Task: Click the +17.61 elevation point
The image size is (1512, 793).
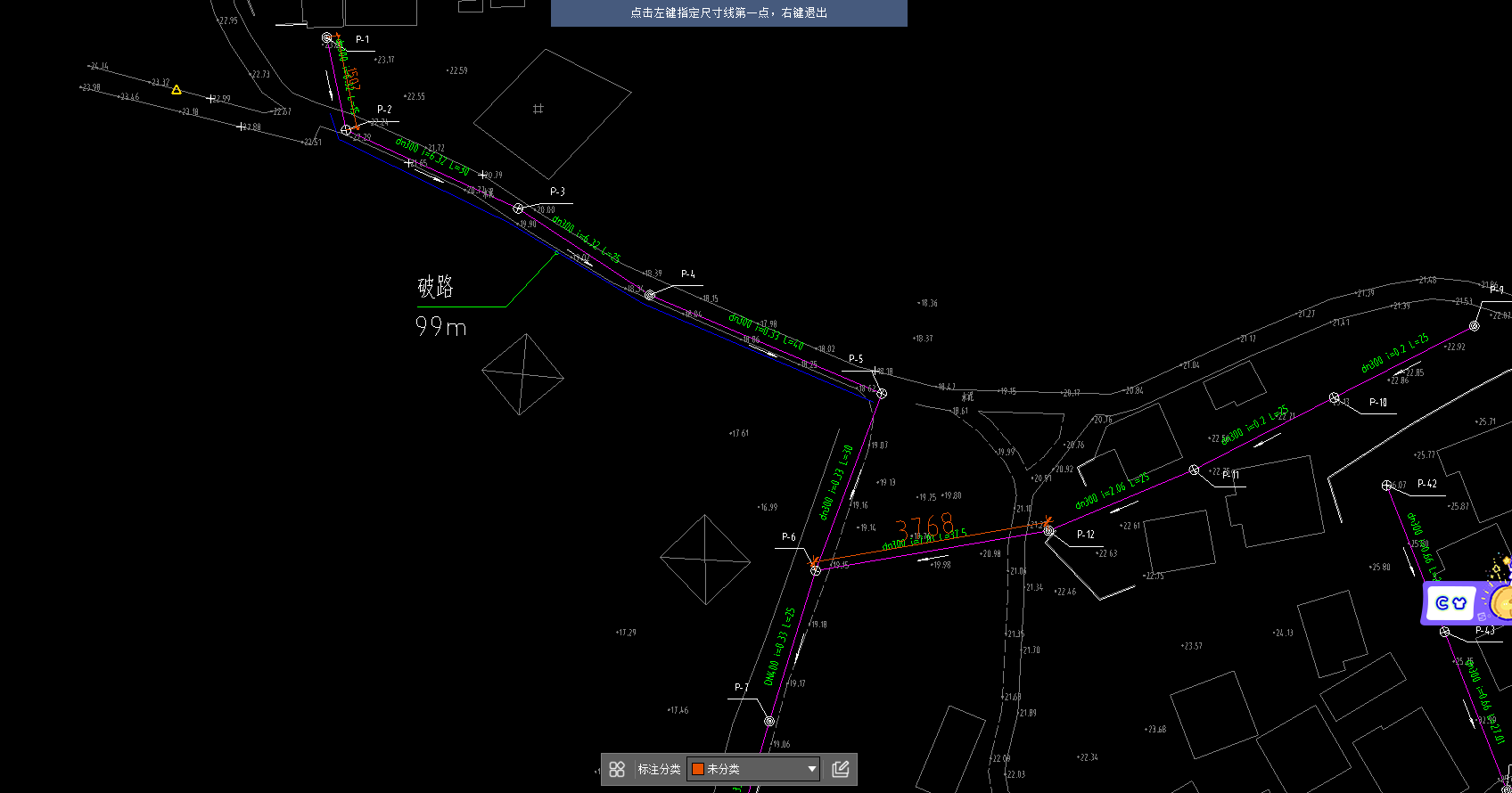Action: coord(739,434)
